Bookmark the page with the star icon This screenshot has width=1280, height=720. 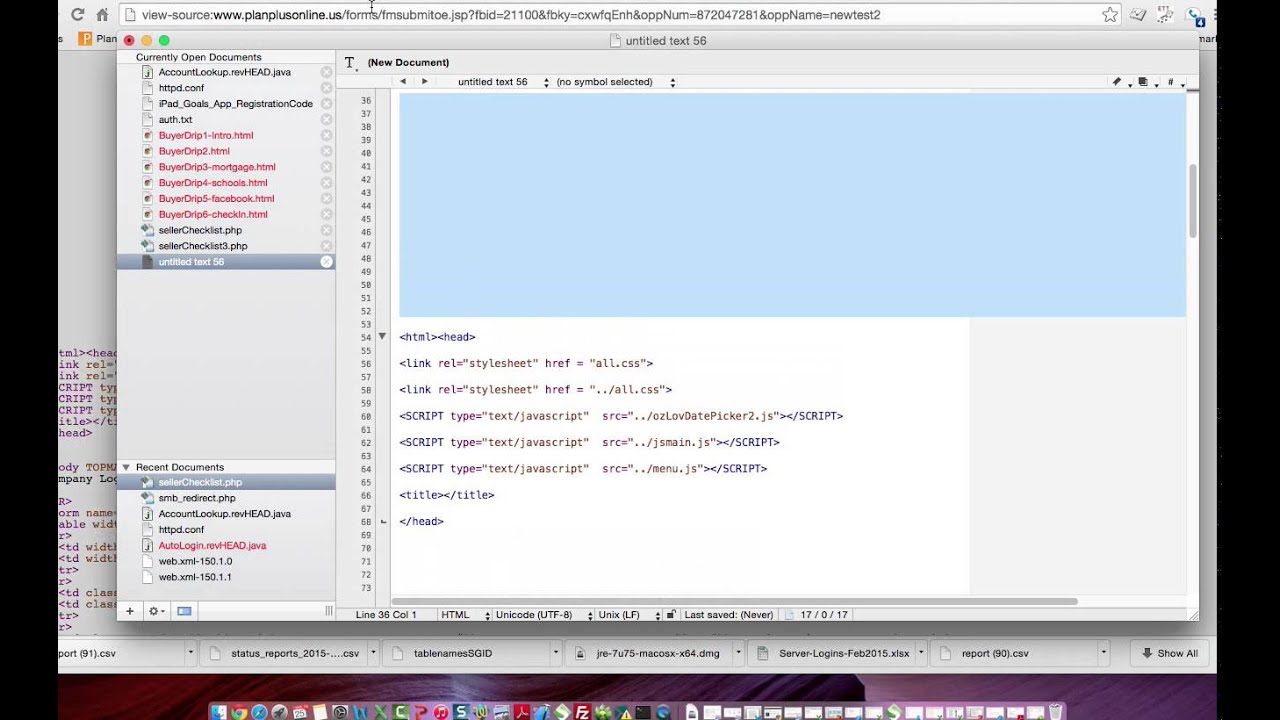click(x=1110, y=15)
